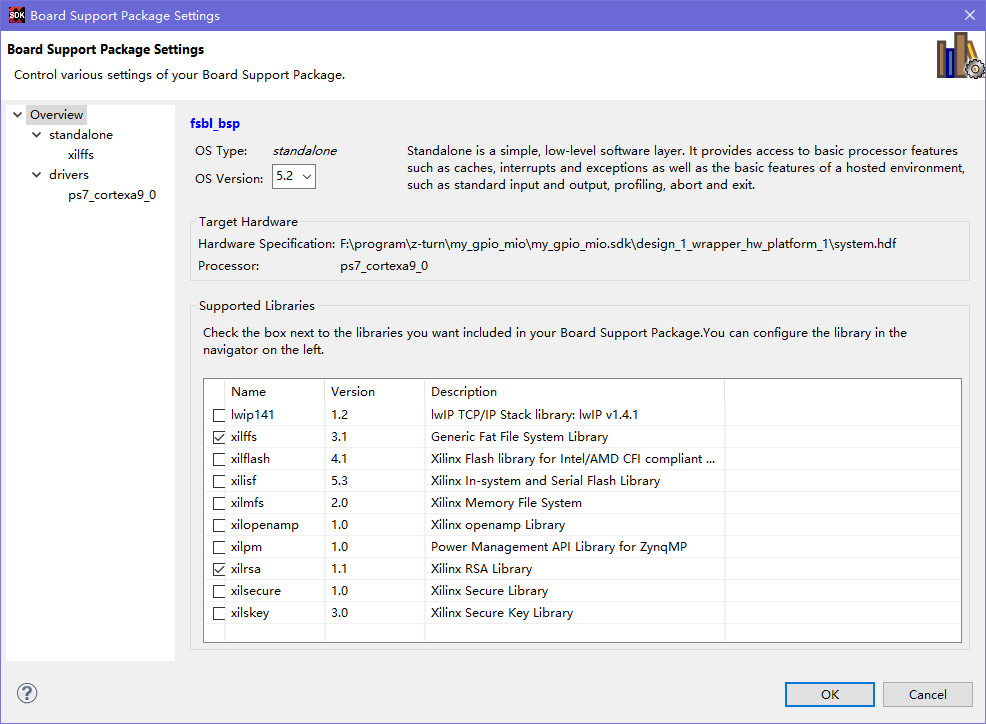Check the xilpm library checkbox

pyautogui.click(x=219, y=547)
